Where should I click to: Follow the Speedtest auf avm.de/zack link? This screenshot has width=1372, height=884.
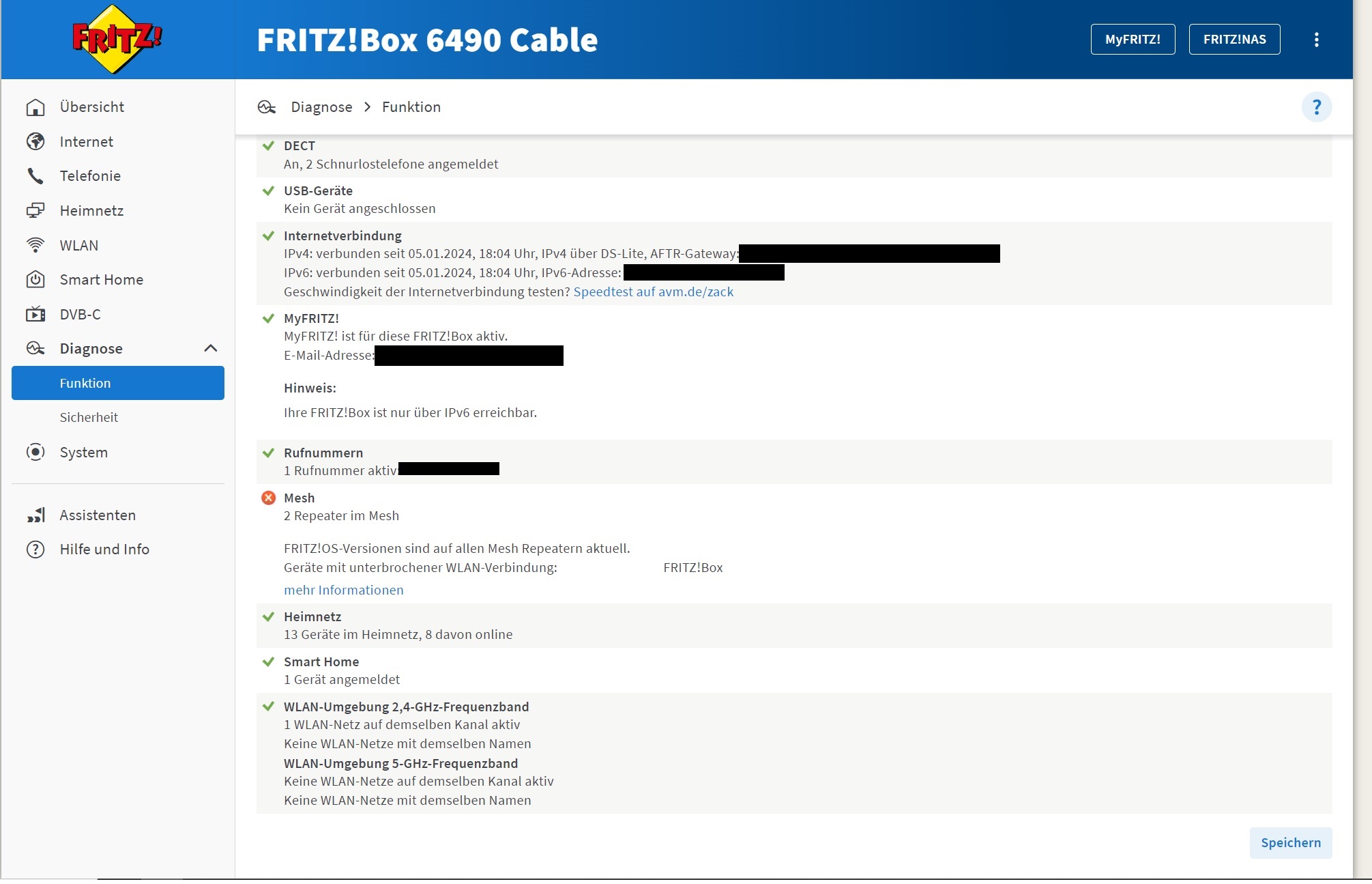pyautogui.click(x=653, y=292)
